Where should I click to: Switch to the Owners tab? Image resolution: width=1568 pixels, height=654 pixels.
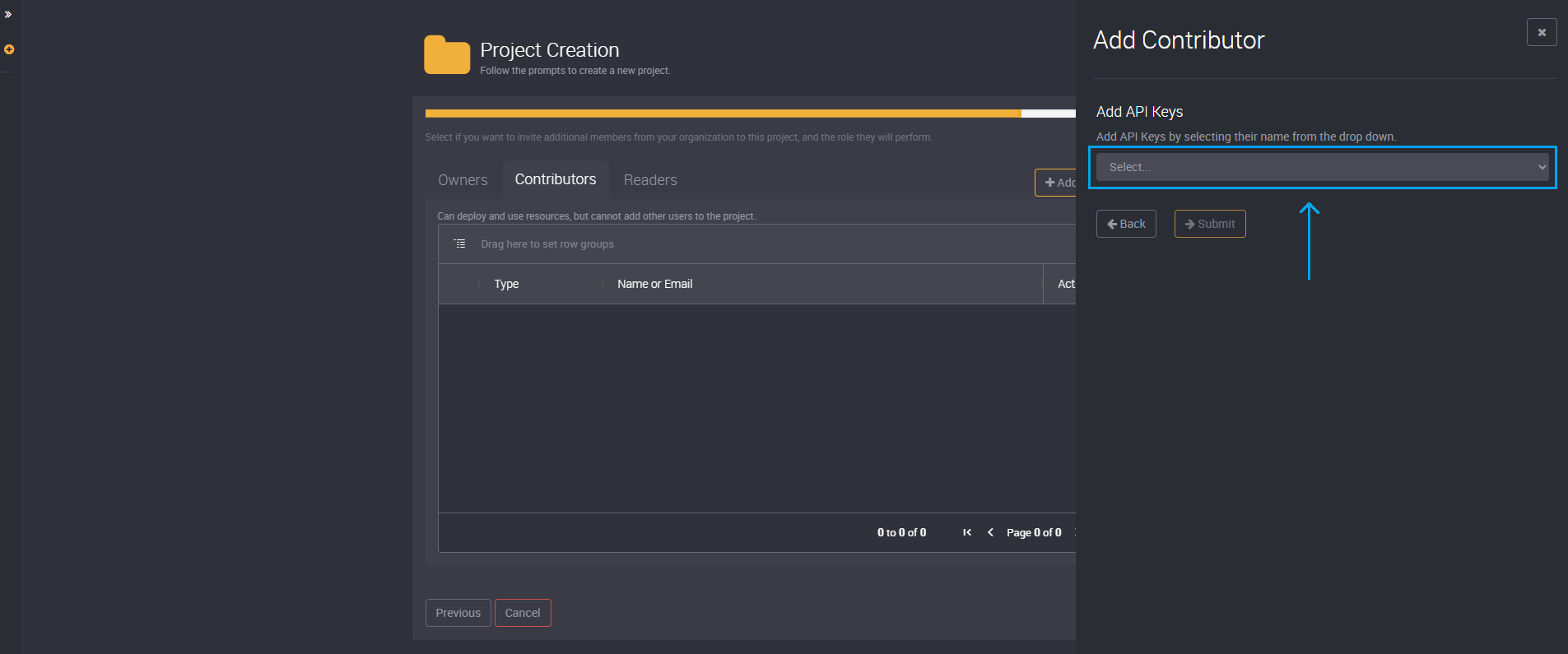[463, 180]
